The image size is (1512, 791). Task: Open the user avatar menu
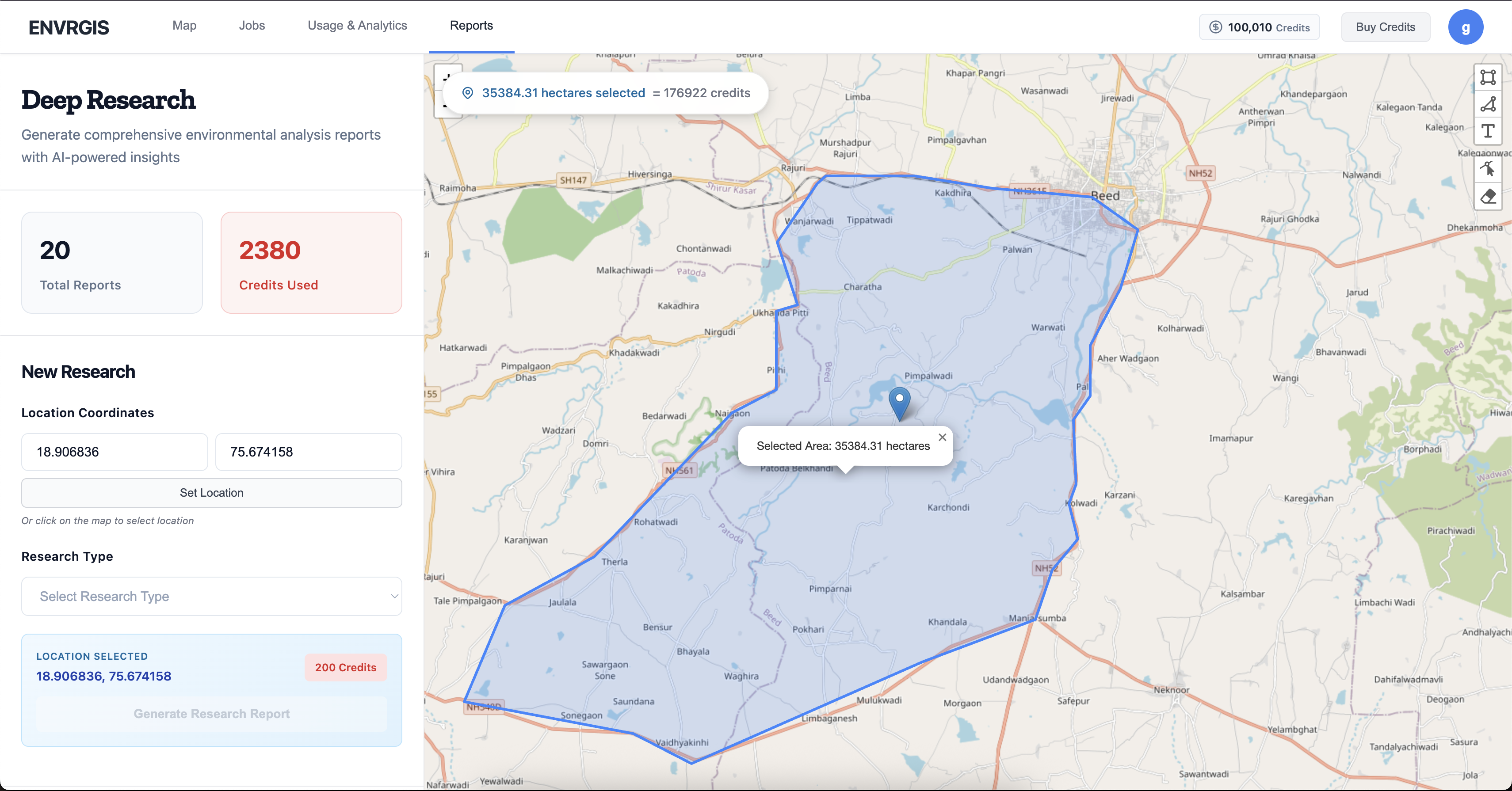[1466, 27]
